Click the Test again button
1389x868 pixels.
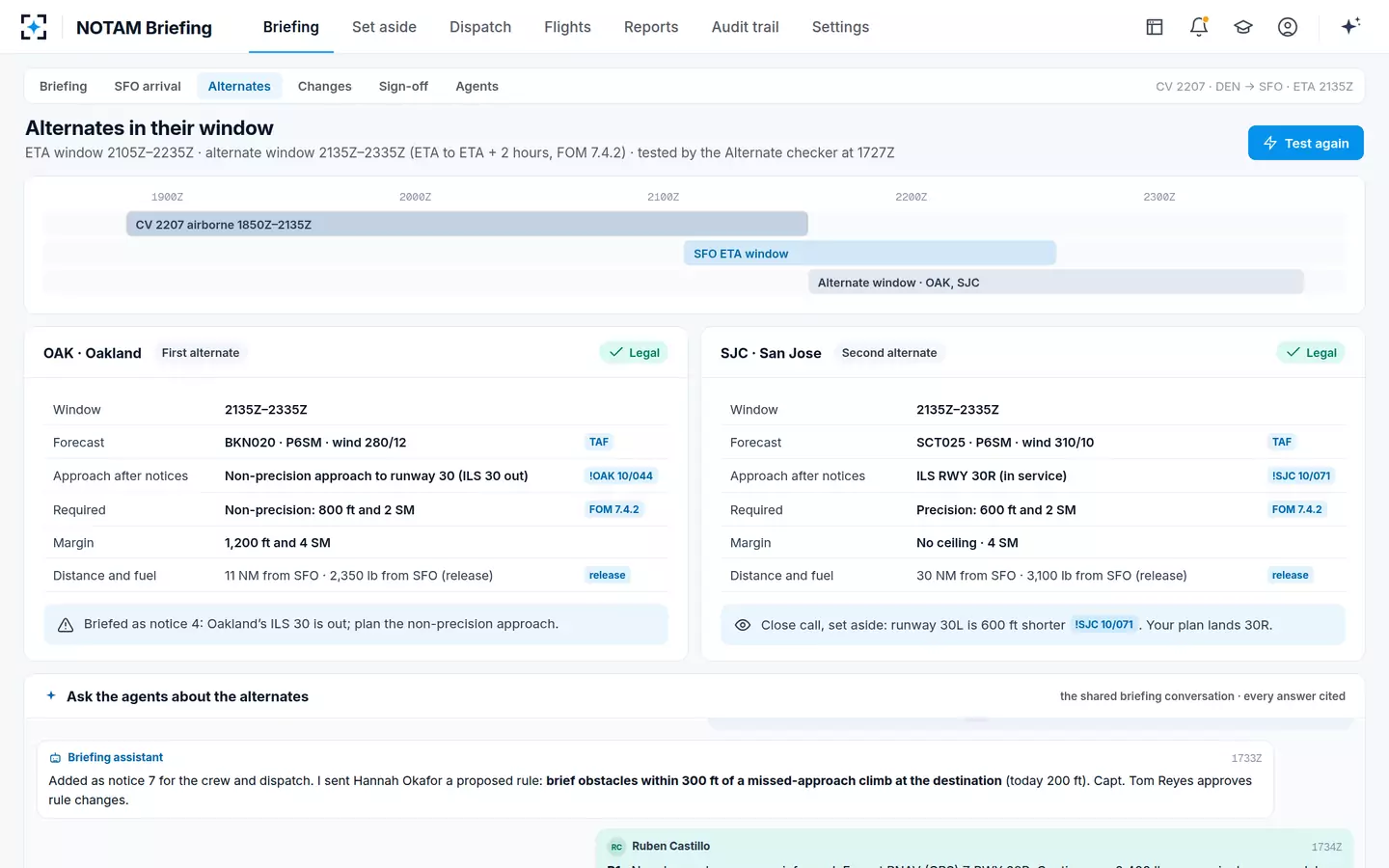click(x=1305, y=143)
